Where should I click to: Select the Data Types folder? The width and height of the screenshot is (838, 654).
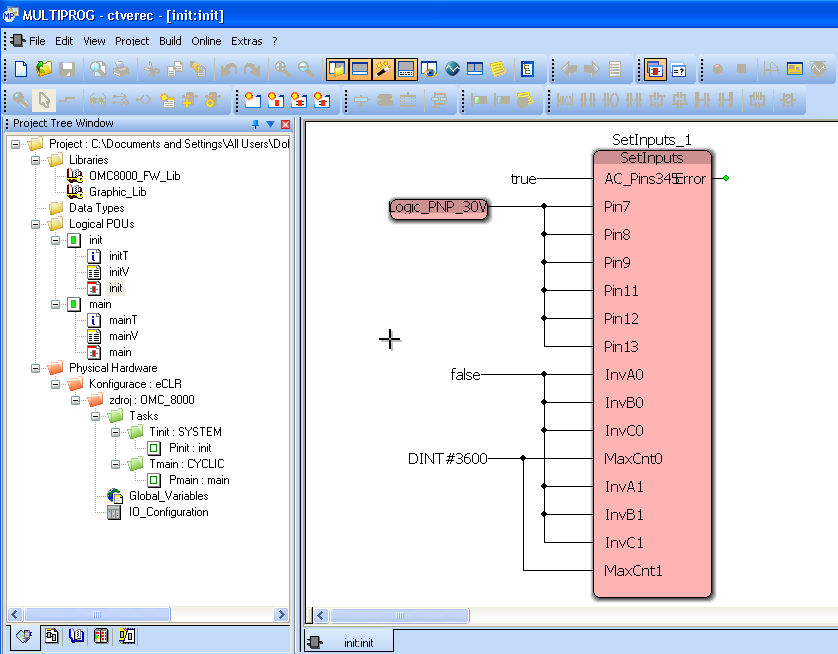[x=96, y=208]
